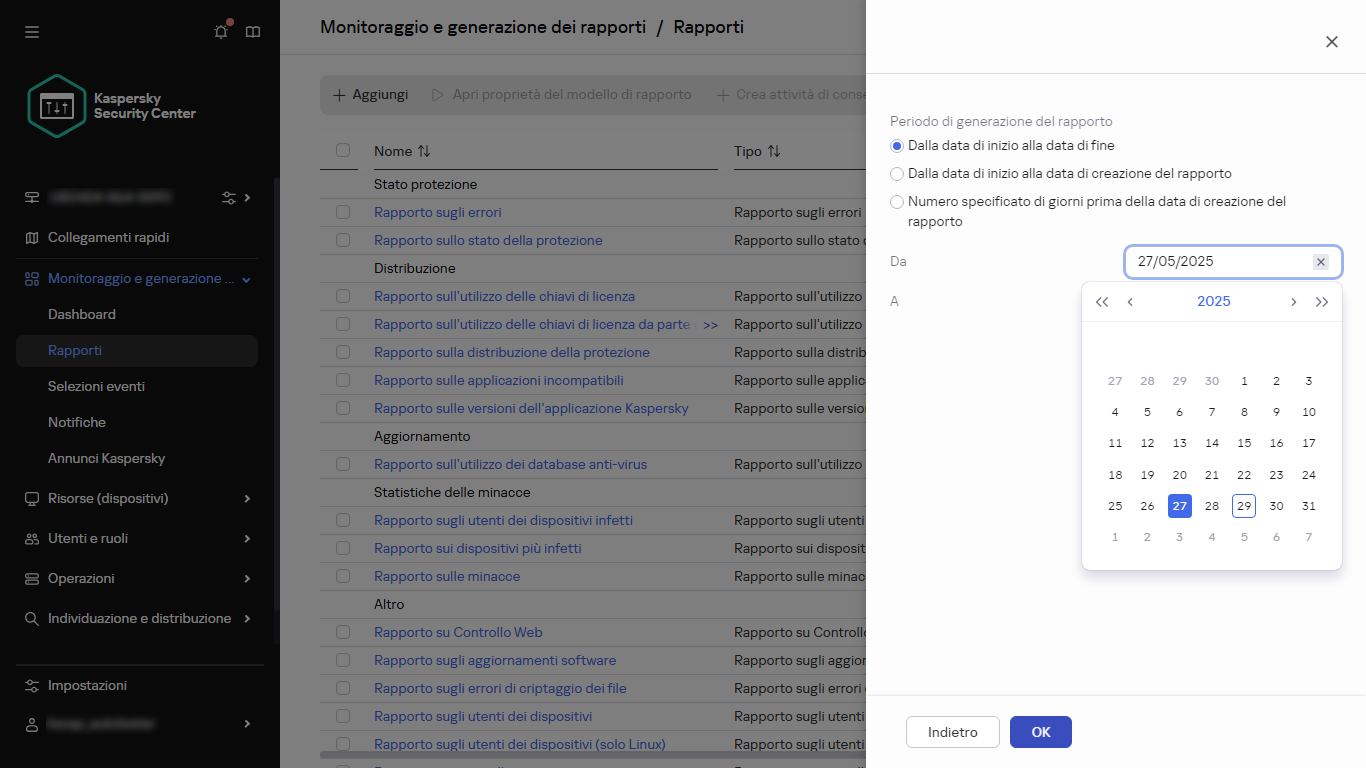Image resolution: width=1366 pixels, height=768 pixels.
Task: Select day 15 in the calendar
Action: pos(1244,443)
